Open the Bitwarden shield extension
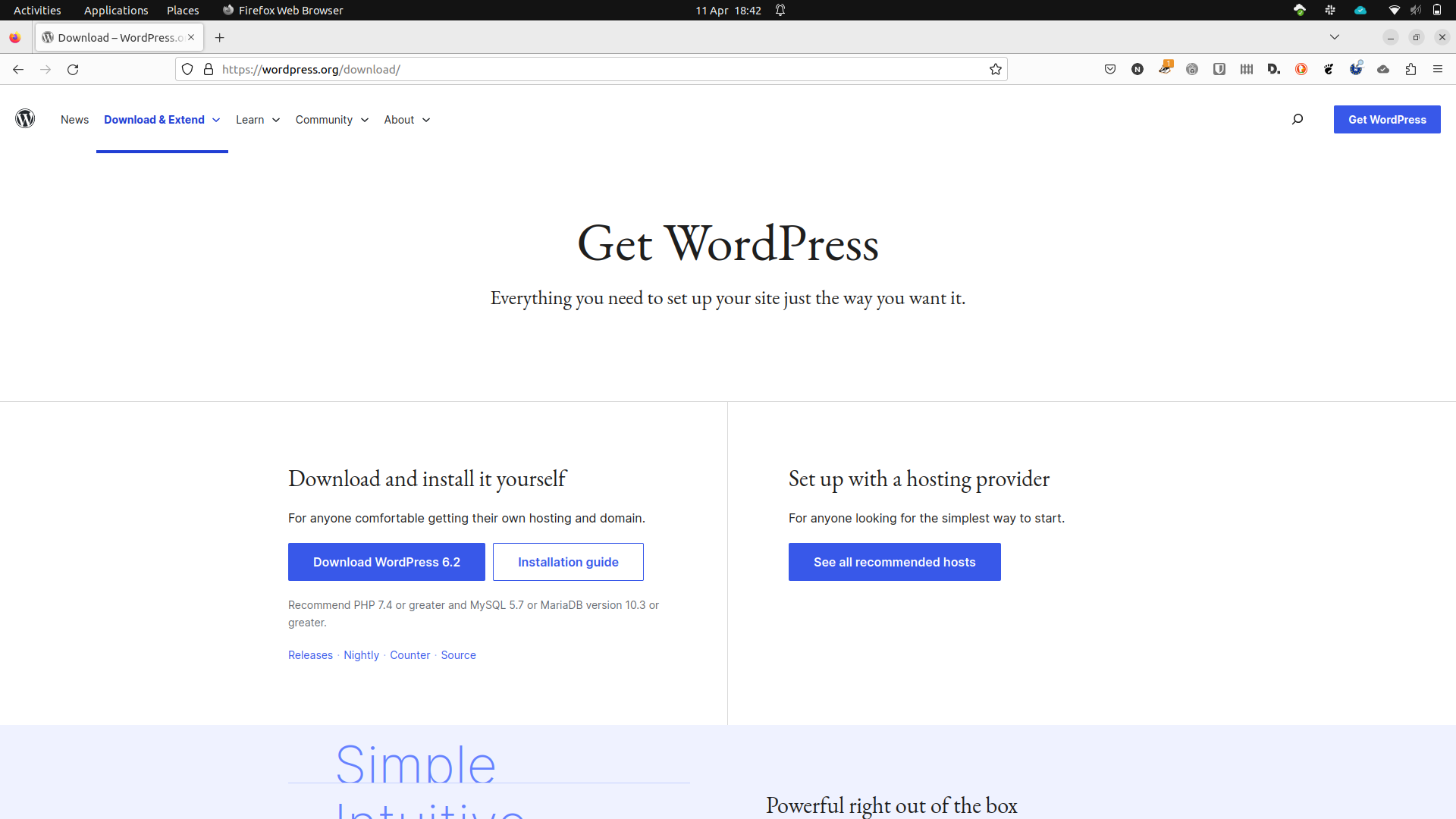Screen dimensions: 1456x819 [1219, 69]
